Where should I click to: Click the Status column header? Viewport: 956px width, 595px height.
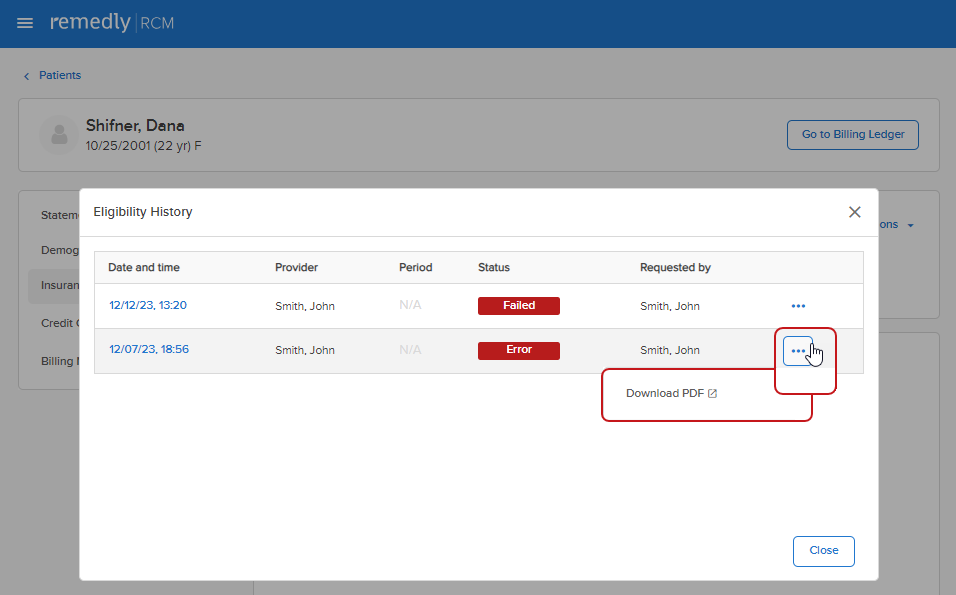494,268
